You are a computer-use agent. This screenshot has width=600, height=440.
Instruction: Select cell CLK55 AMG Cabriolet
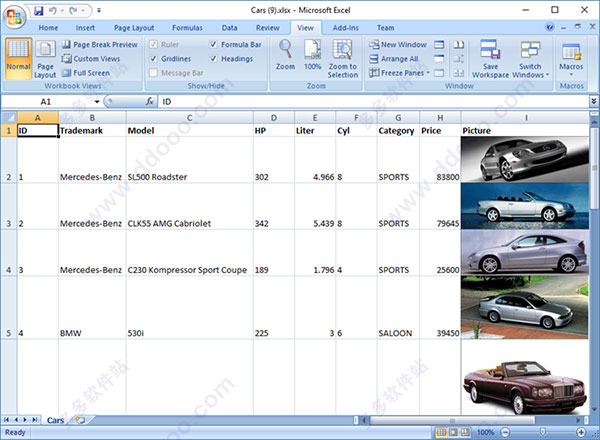point(189,207)
